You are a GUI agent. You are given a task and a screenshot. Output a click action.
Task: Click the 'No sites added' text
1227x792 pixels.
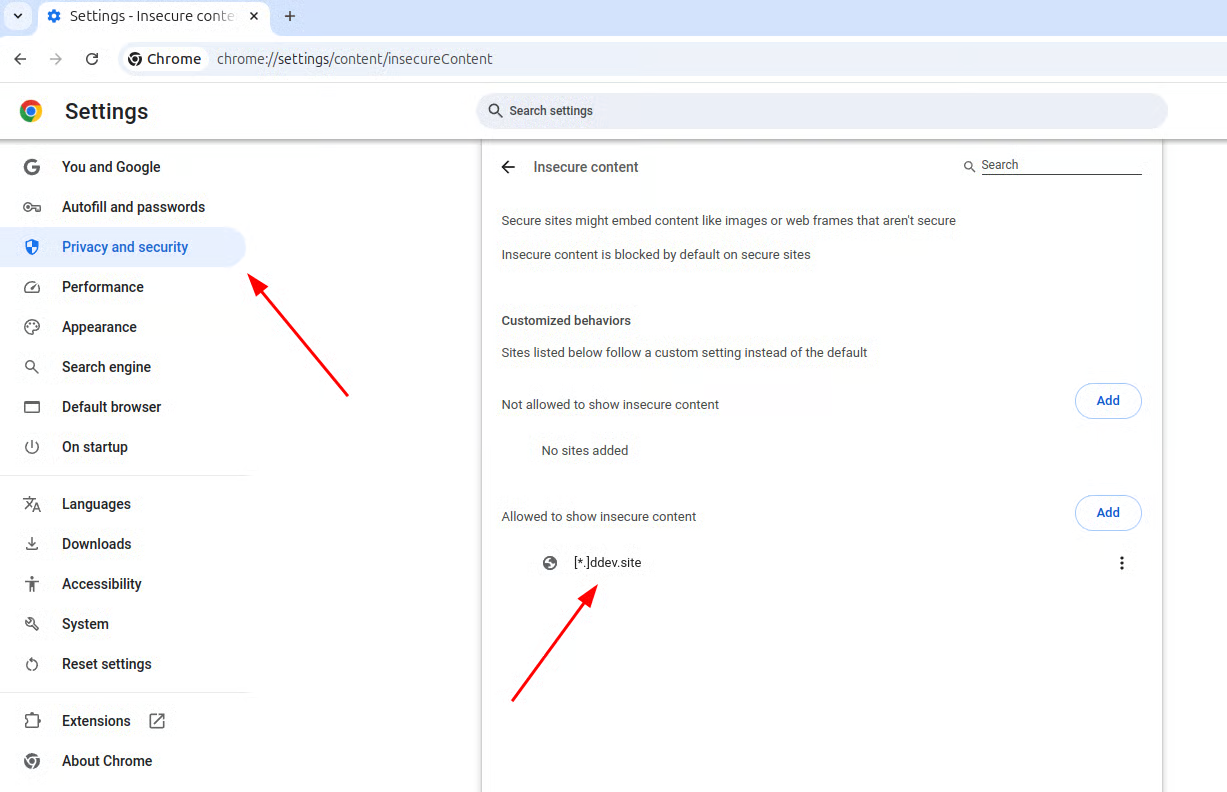(x=585, y=451)
